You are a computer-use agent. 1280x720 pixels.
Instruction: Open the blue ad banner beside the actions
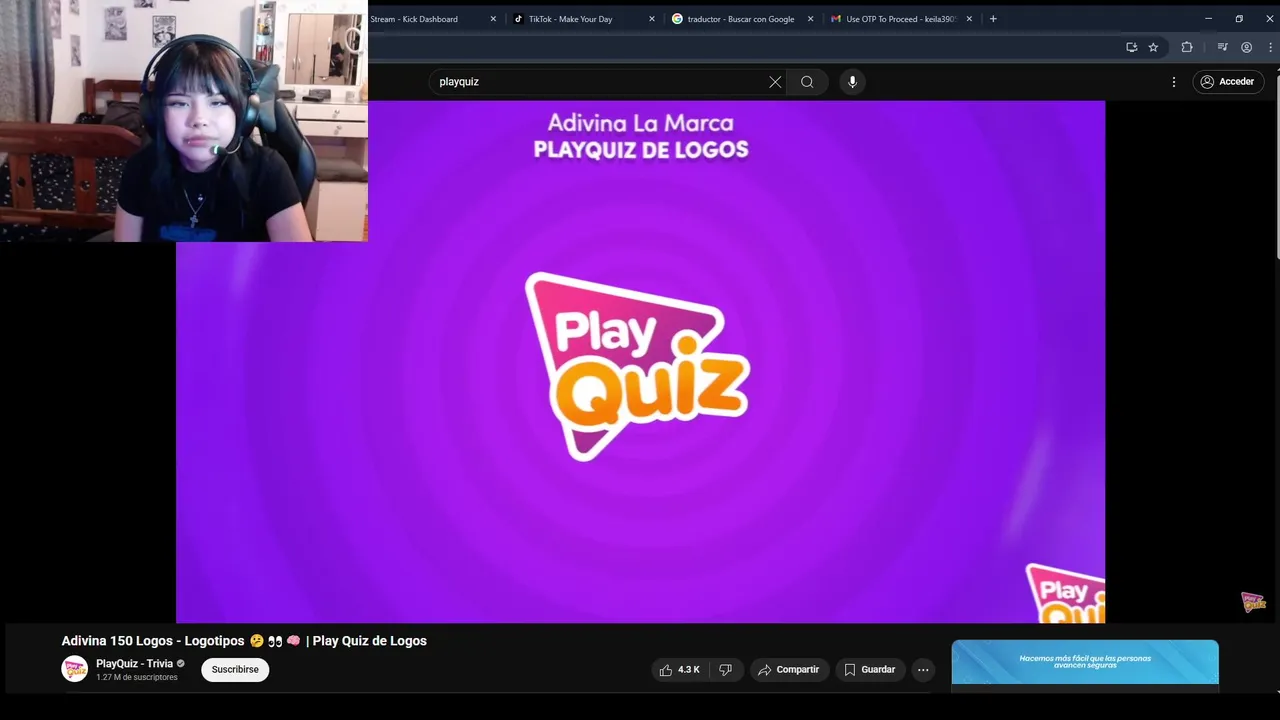pos(1085,662)
